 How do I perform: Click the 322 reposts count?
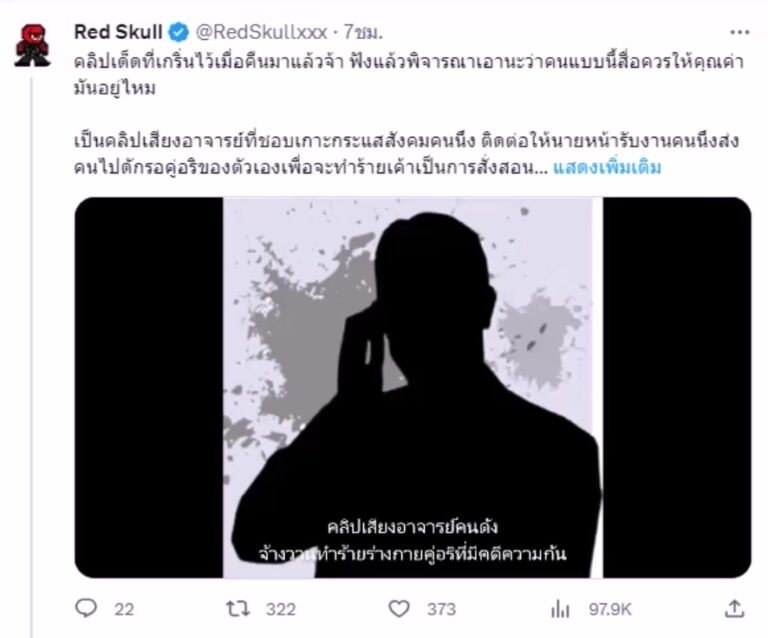pos(281,609)
